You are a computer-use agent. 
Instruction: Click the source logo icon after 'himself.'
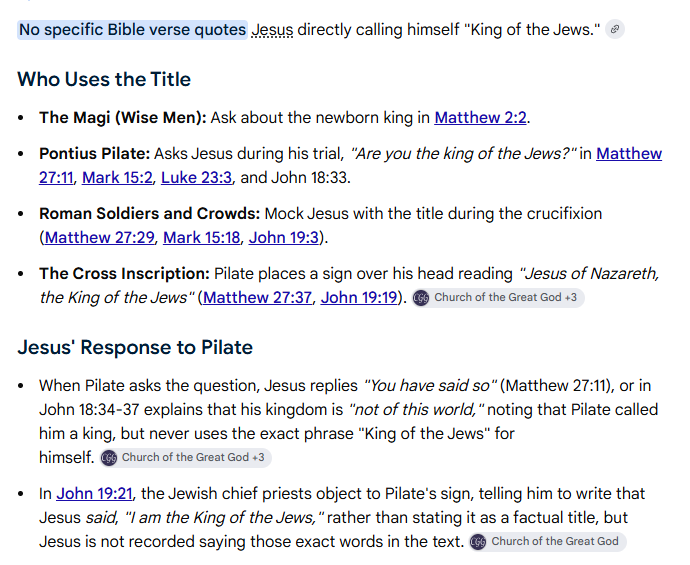[x=109, y=458]
